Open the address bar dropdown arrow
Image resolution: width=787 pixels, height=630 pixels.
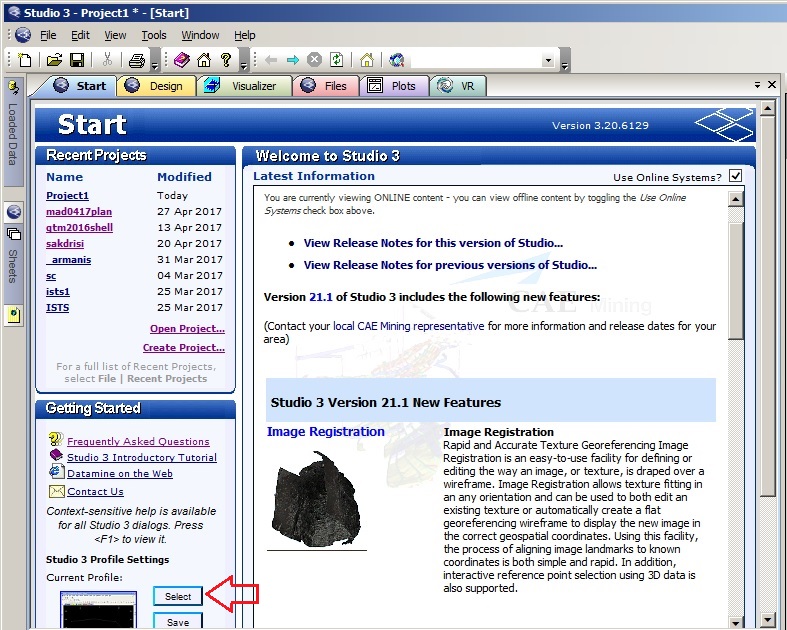click(x=548, y=60)
